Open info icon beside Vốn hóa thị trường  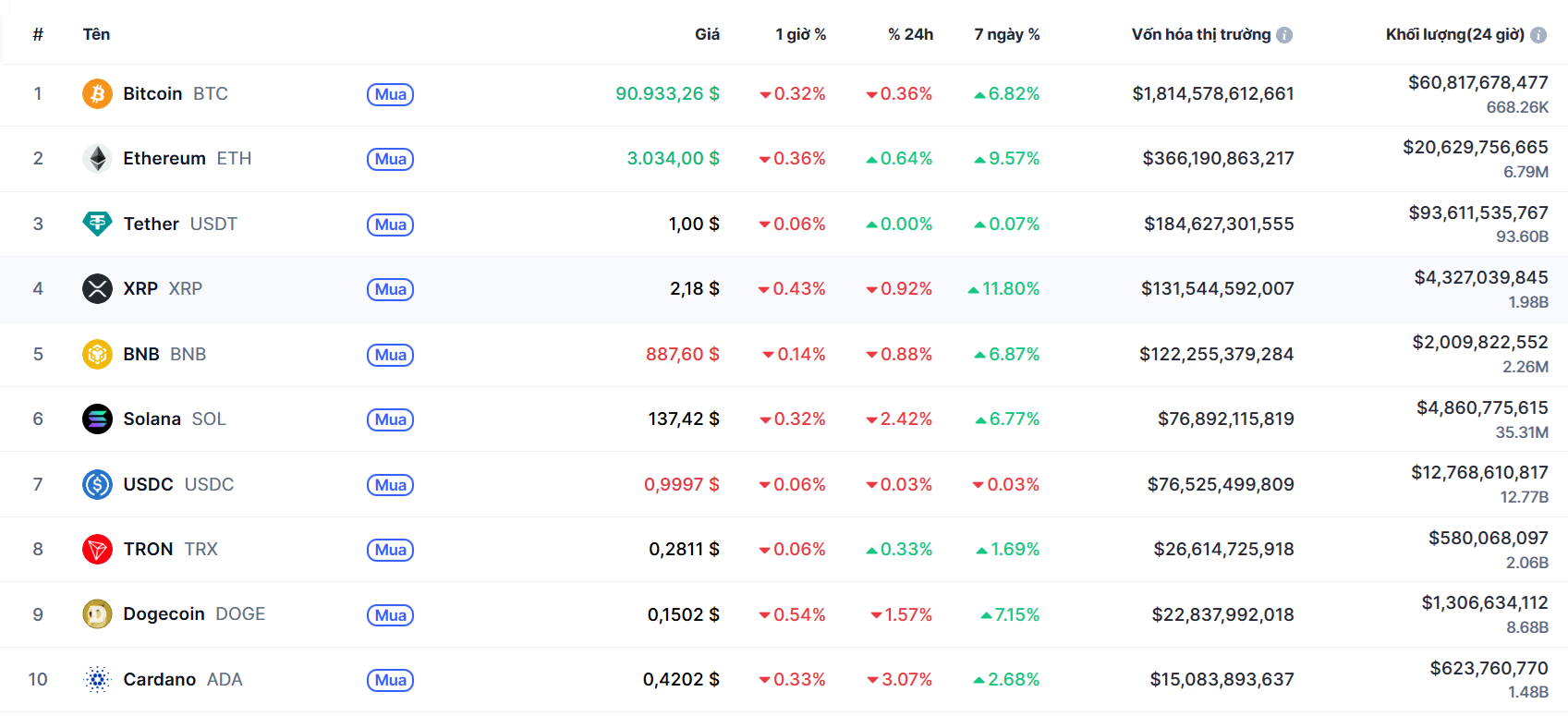[1284, 35]
